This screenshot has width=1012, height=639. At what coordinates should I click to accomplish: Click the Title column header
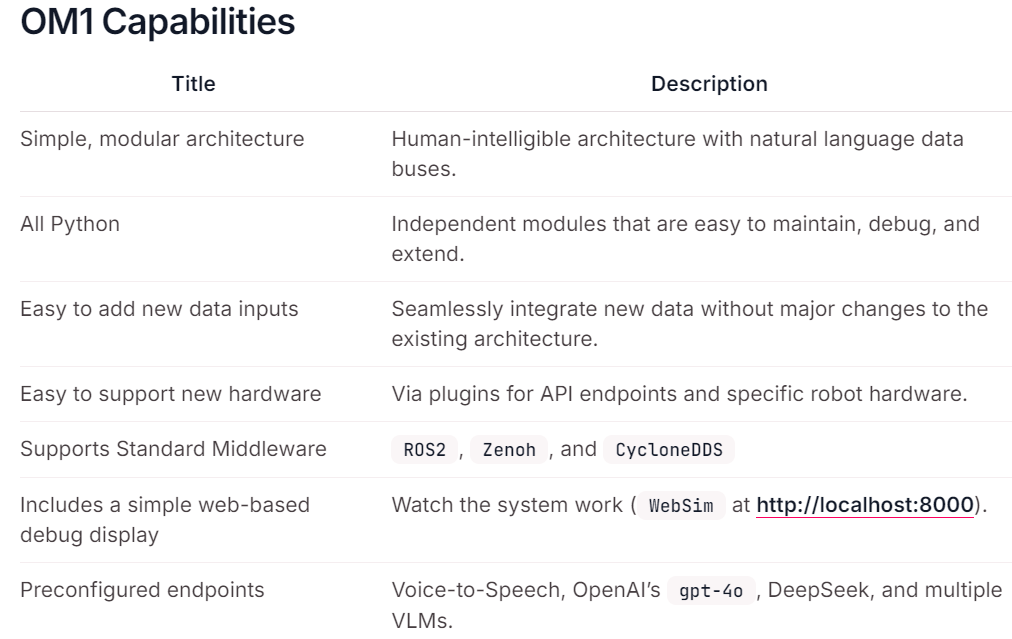194,84
